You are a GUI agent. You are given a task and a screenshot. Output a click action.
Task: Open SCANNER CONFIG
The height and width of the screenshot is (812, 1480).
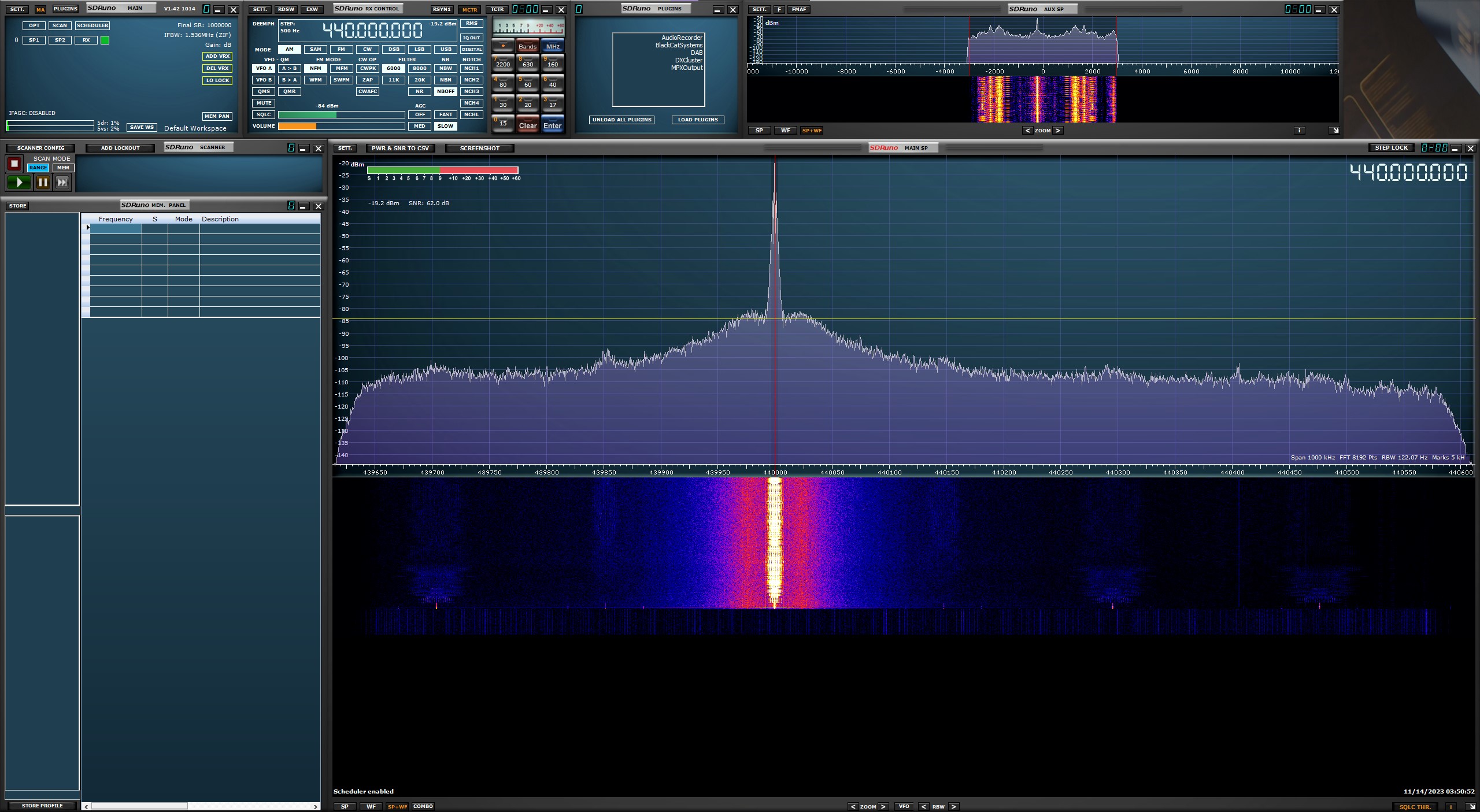click(x=40, y=148)
